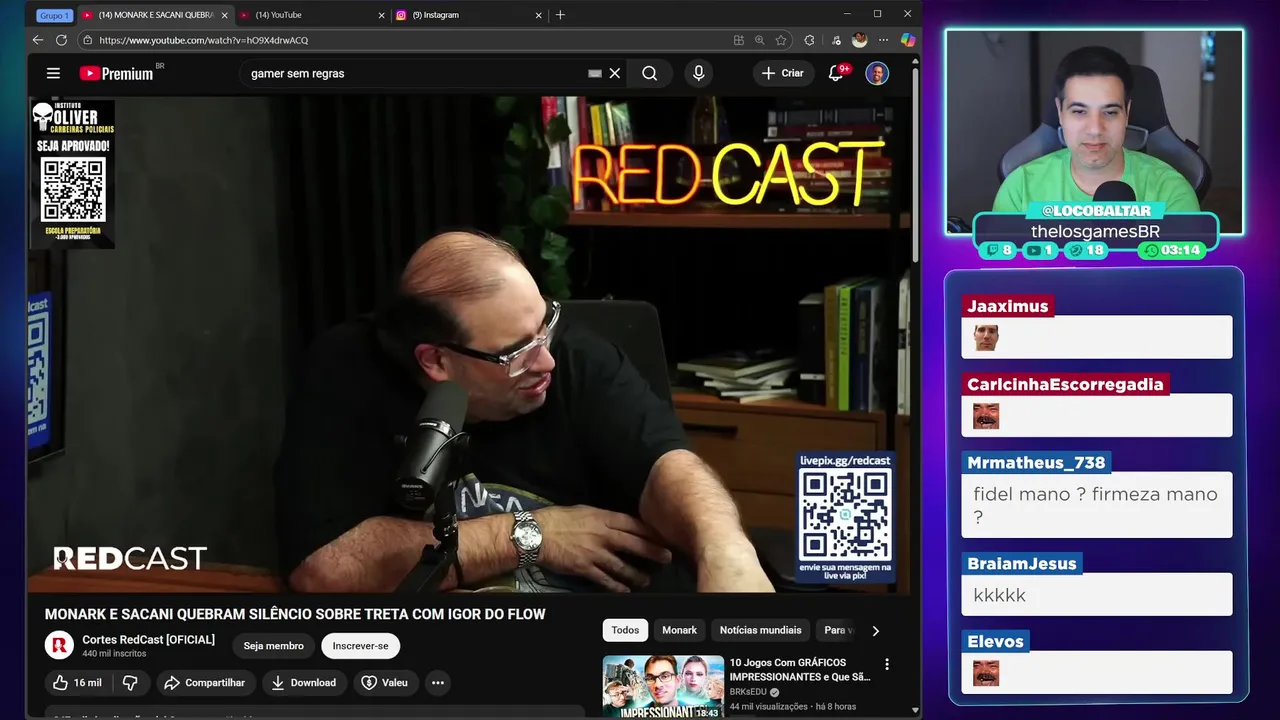Screen dimensions: 1280x720
Task: Open the Cortes RedCast [OFICIAL] channel name
Action: [148, 639]
